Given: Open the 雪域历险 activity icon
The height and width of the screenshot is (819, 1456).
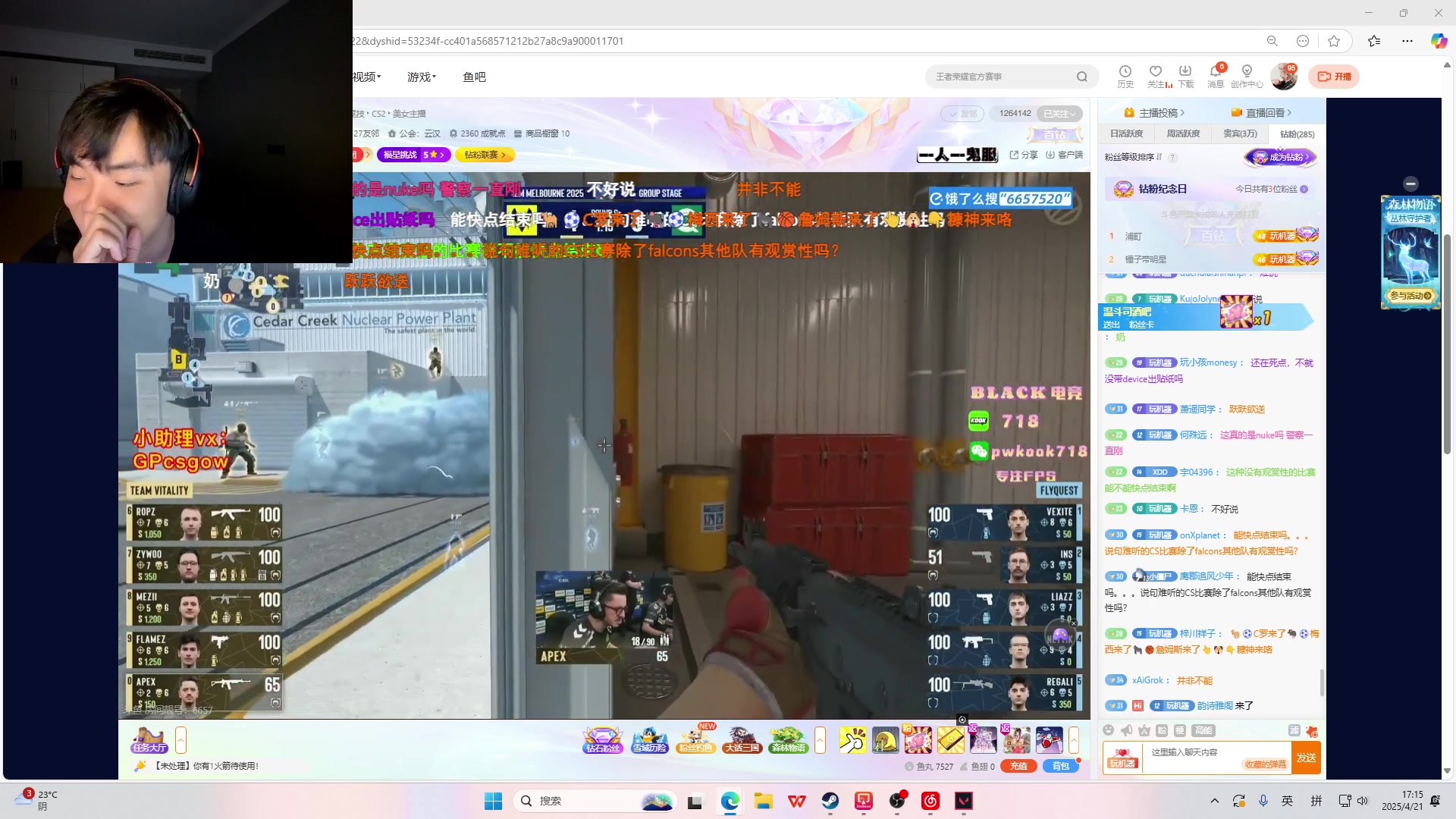Looking at the screenshot, I should point(650,739).
